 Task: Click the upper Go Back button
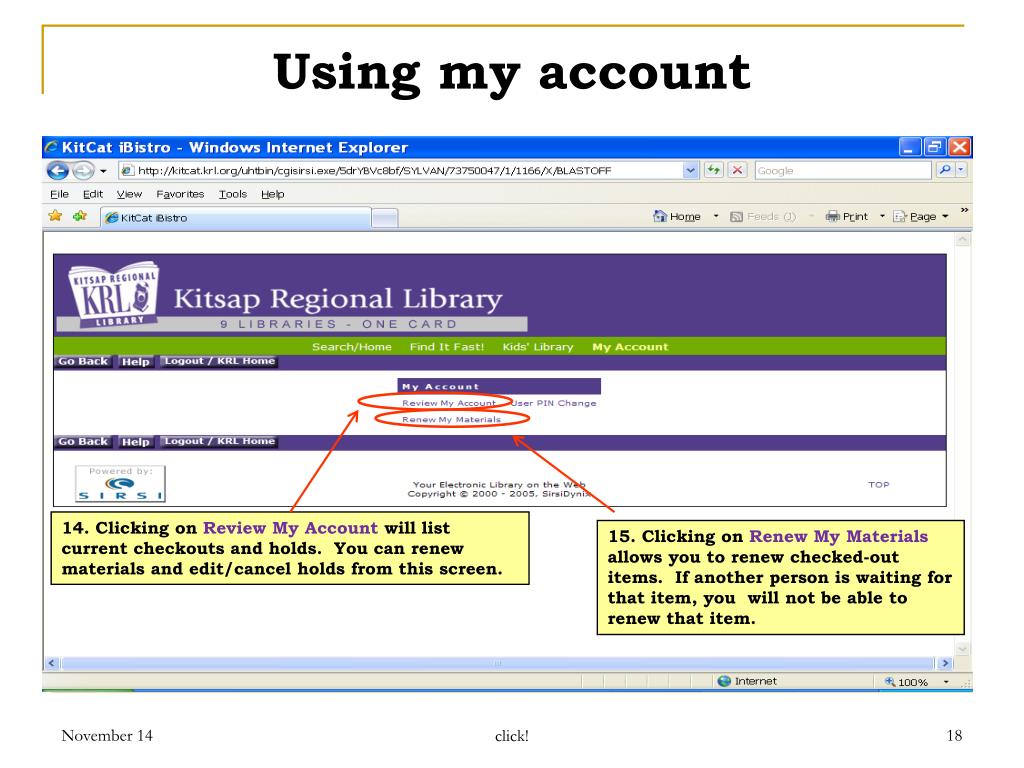pos(83,361)
